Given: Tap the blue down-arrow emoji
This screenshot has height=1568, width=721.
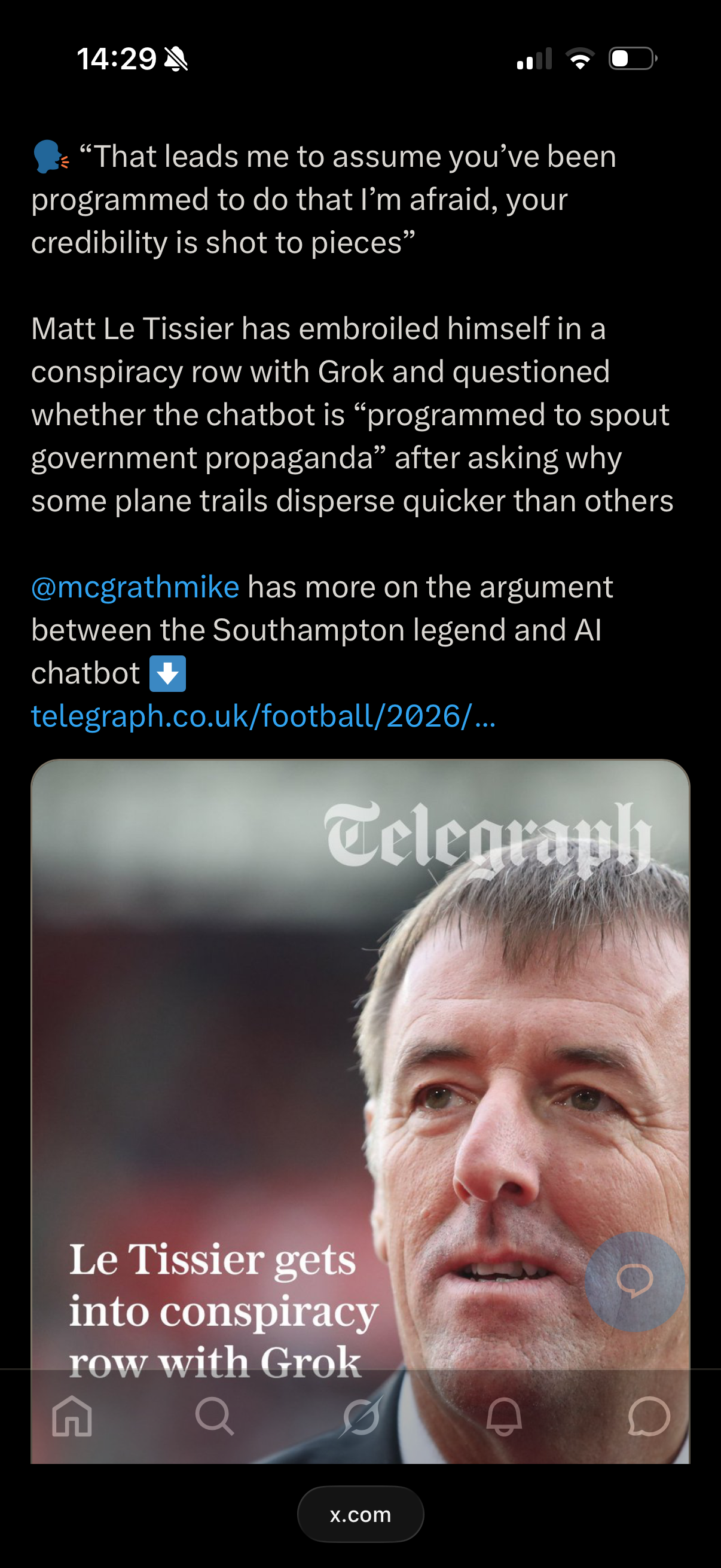Looking at the screenshot, I should click(x=168, y=673).
